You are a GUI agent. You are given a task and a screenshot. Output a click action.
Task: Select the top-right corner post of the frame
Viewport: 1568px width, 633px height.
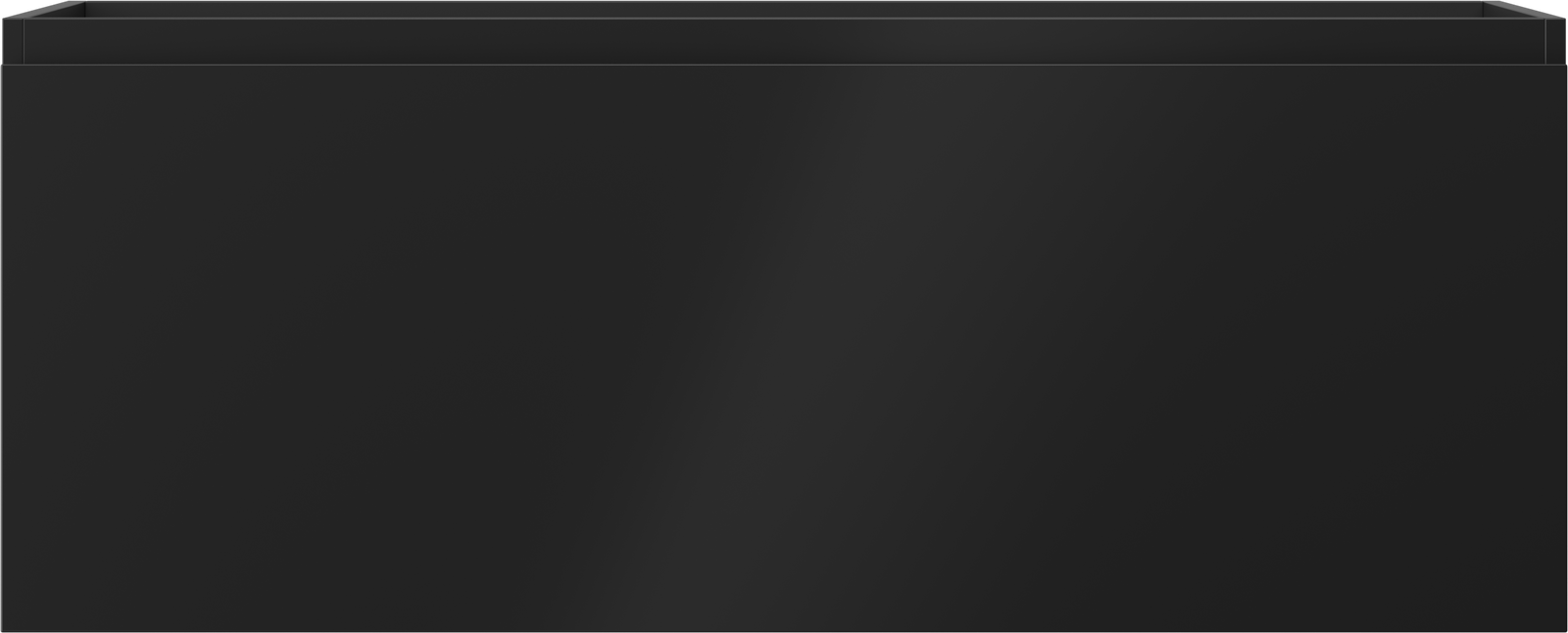click(1554, 39)
